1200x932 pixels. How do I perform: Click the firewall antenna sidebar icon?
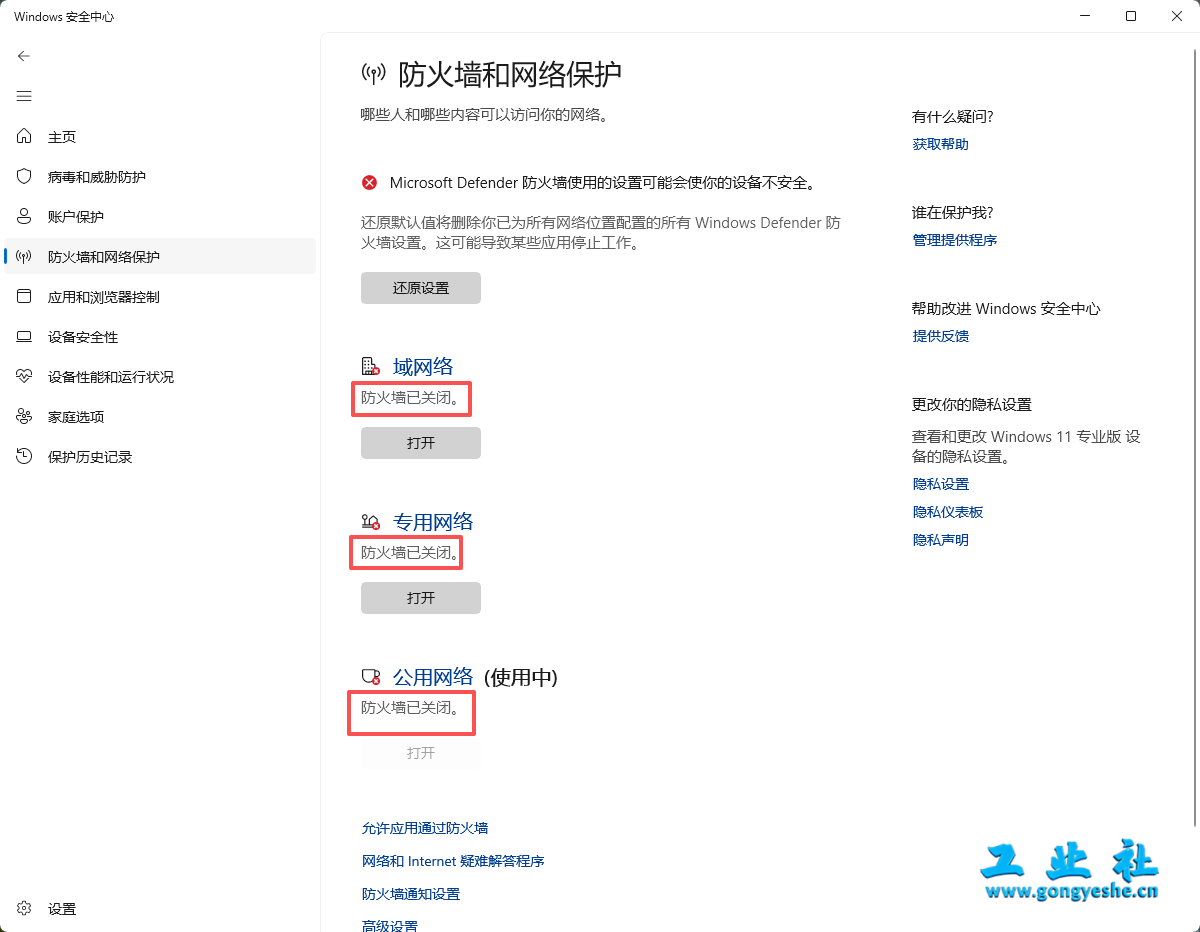(x=25, y=256)
